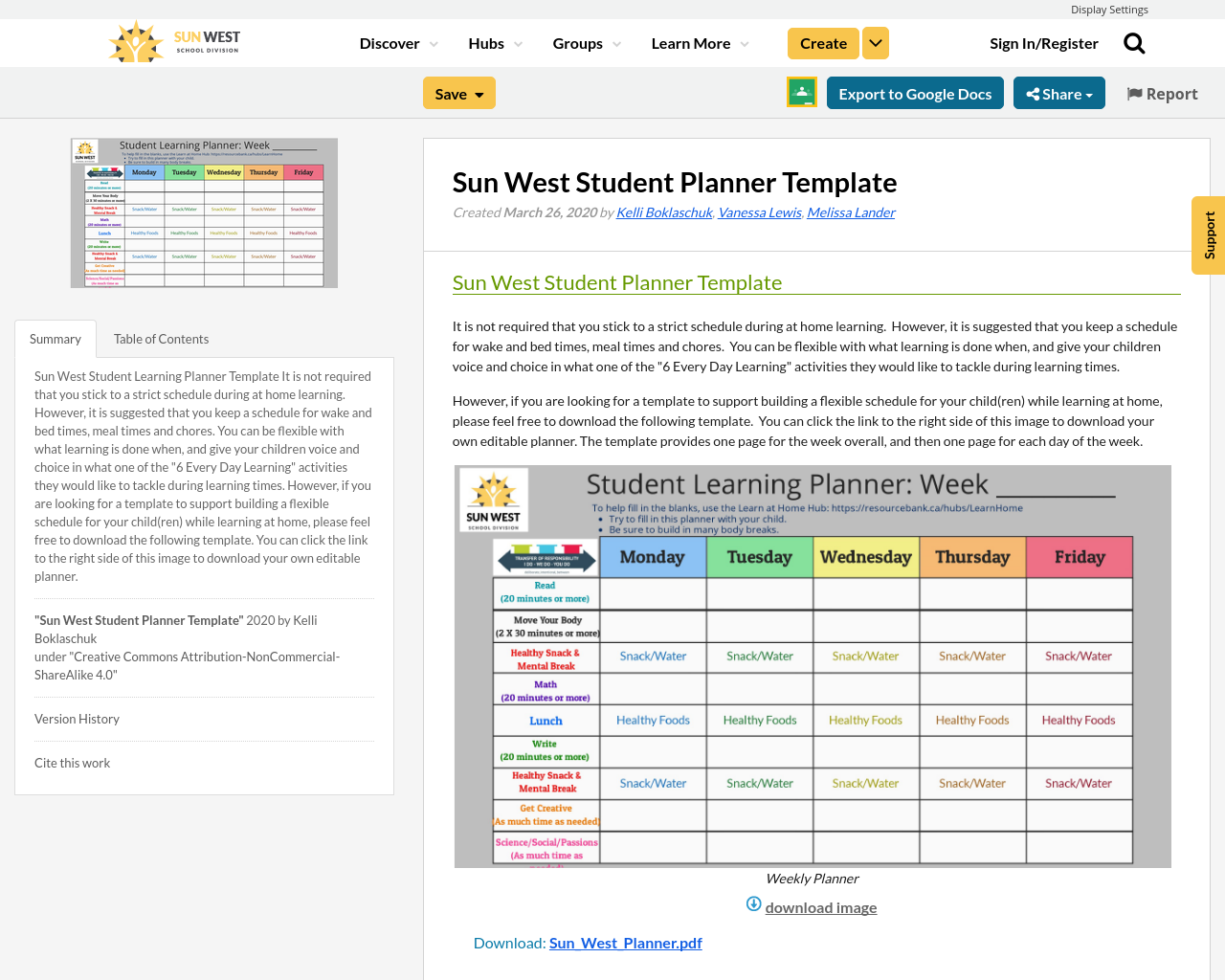Click the Sun West School Division logo
This screenshot has width=1225, height=980.
172,40
